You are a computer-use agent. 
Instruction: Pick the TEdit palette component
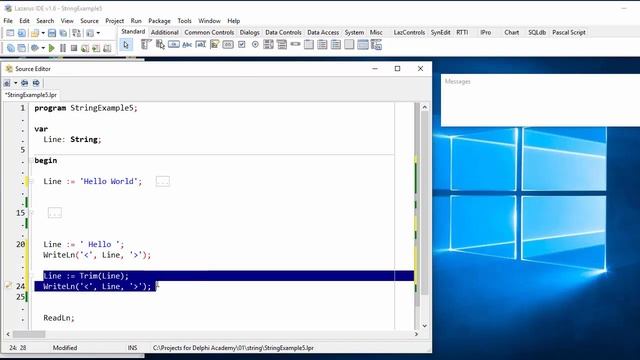coord(200,44)
